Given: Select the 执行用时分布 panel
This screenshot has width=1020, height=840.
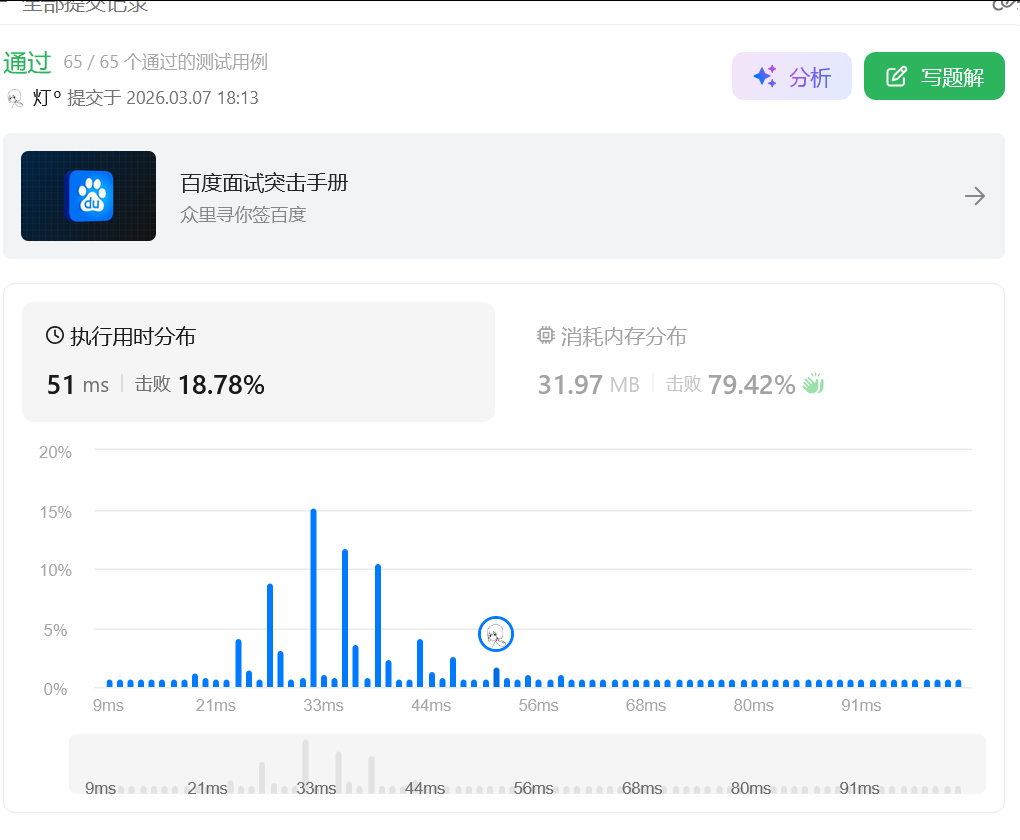Looking at the screenshot, I should [x=132, y=337].
